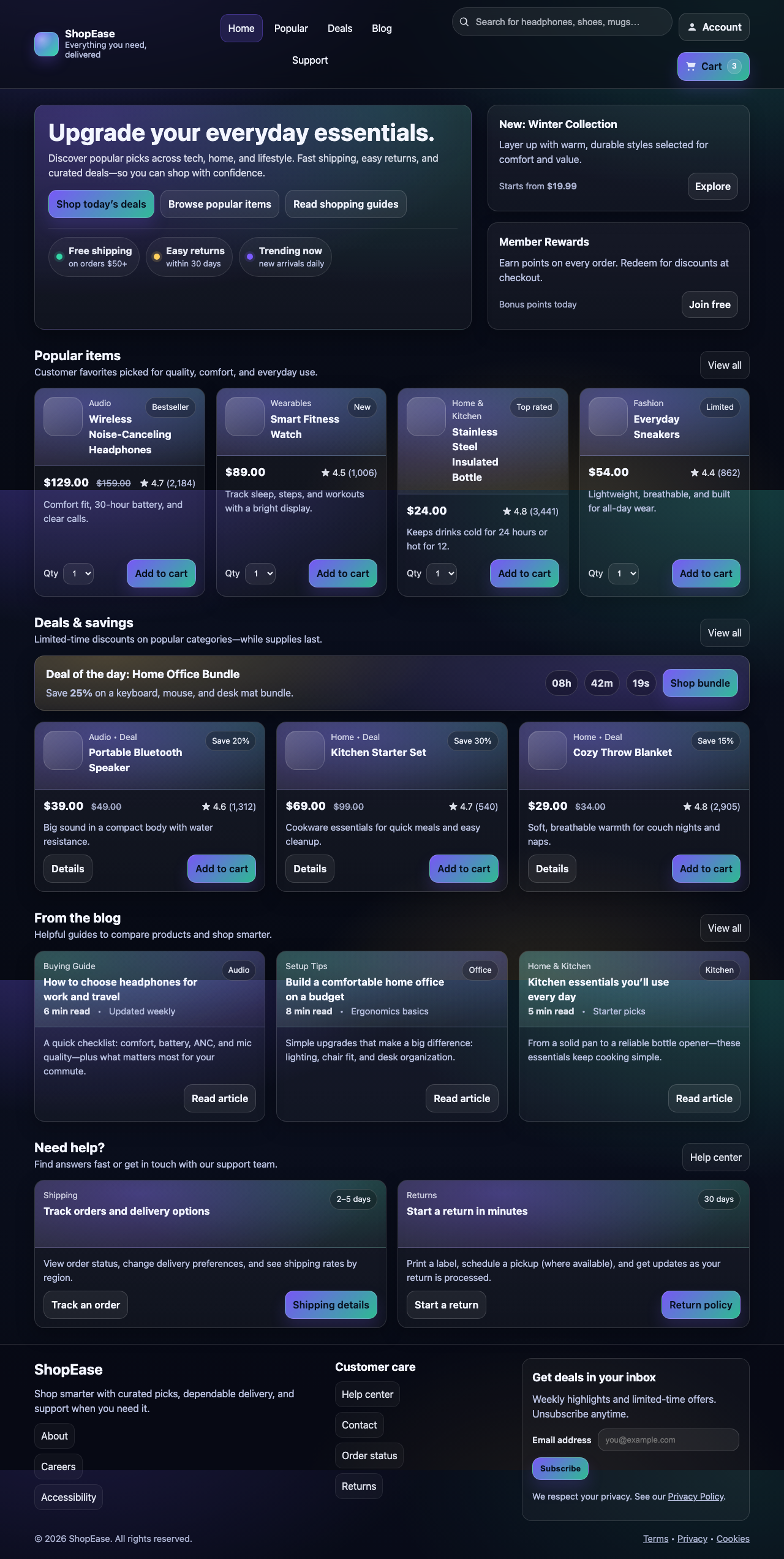Click the search magnifier icon

[464, 21]
